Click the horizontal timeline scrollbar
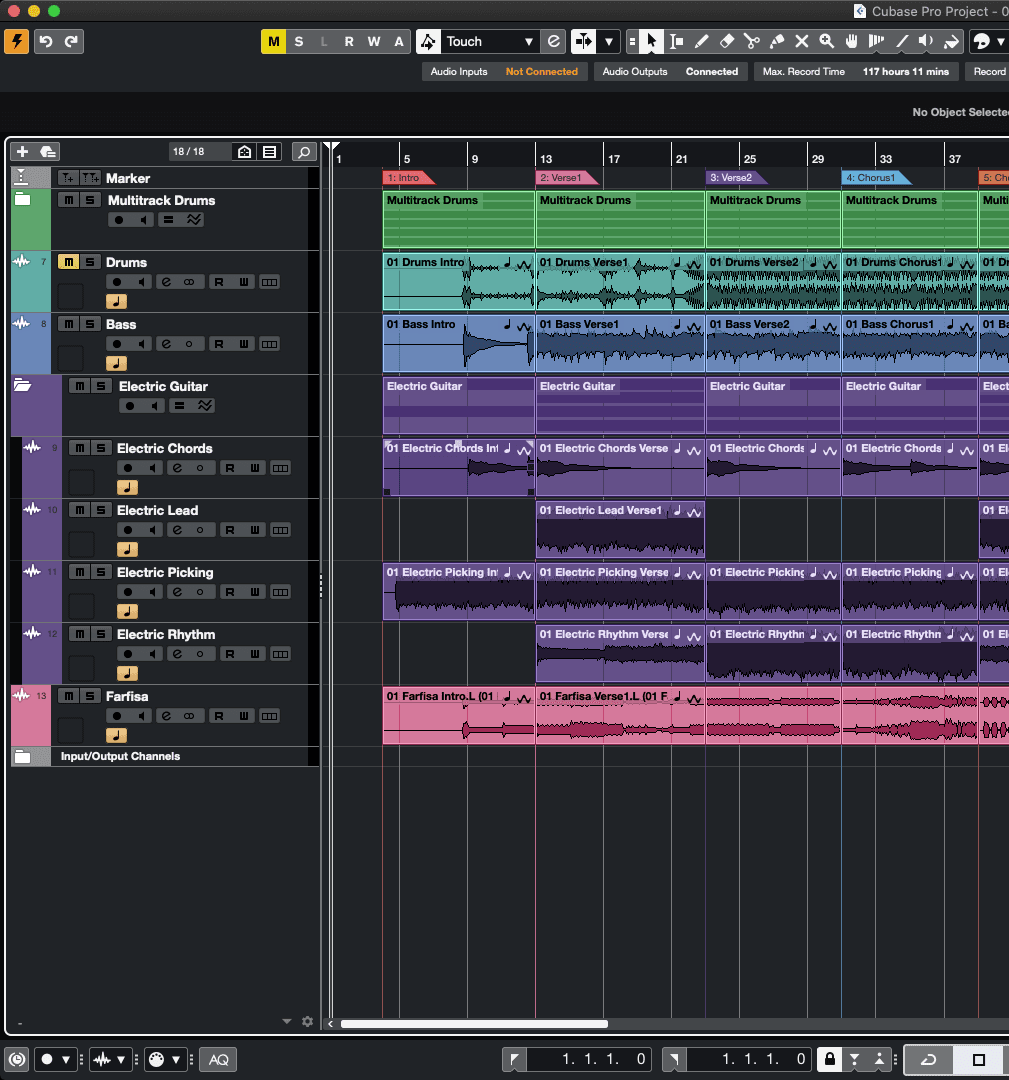The width and height of the screenshot is (1009, 1080). 474,1023
